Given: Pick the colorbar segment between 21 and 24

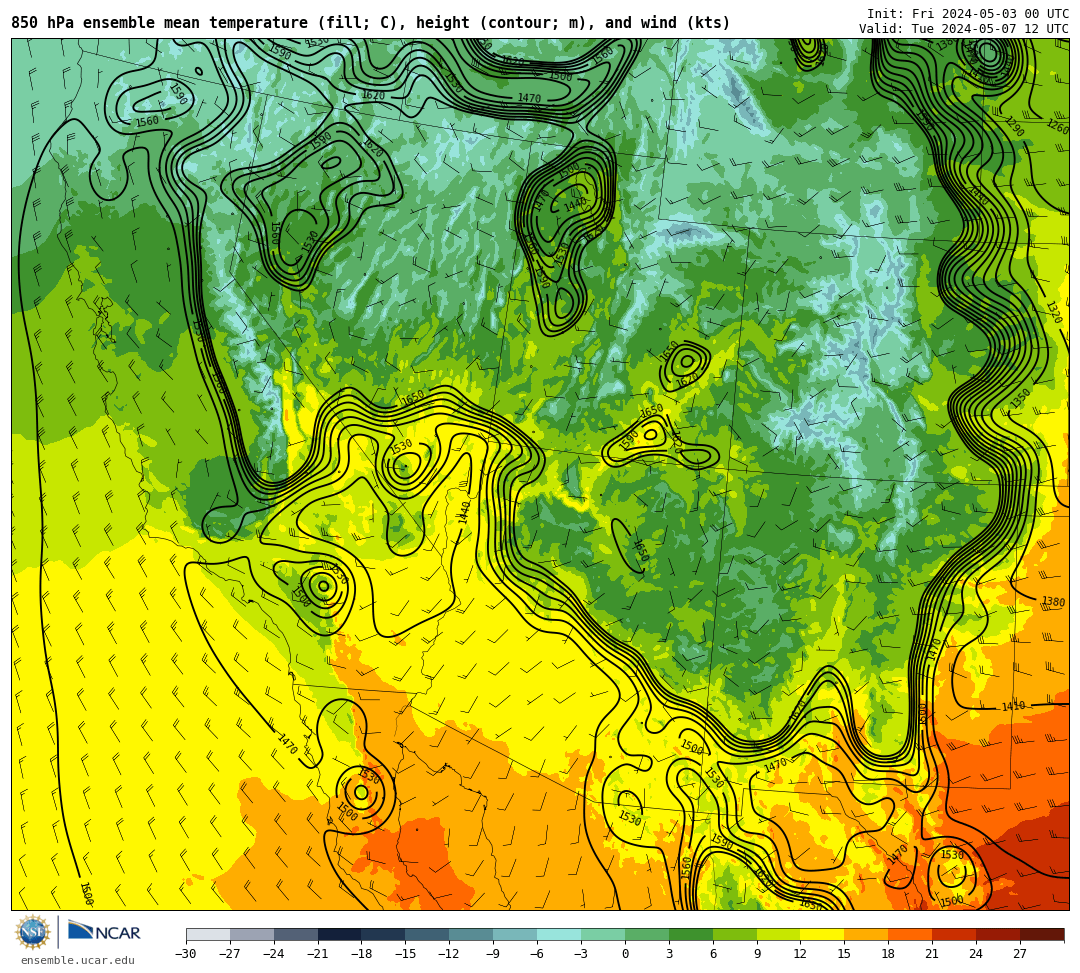Looking at the screenshot, I should 954,934.
